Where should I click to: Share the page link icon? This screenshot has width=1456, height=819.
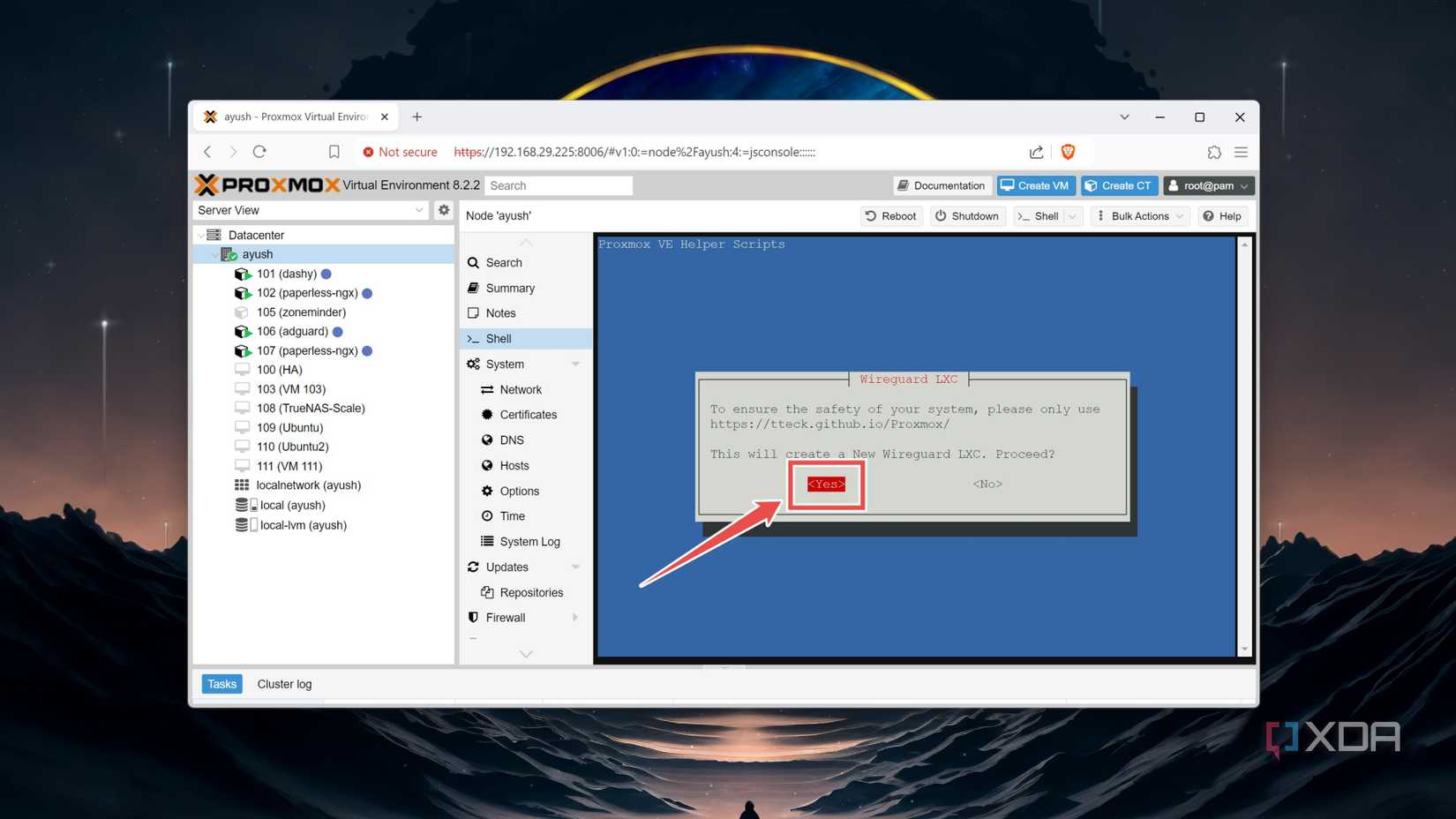tap(1036, 152)
